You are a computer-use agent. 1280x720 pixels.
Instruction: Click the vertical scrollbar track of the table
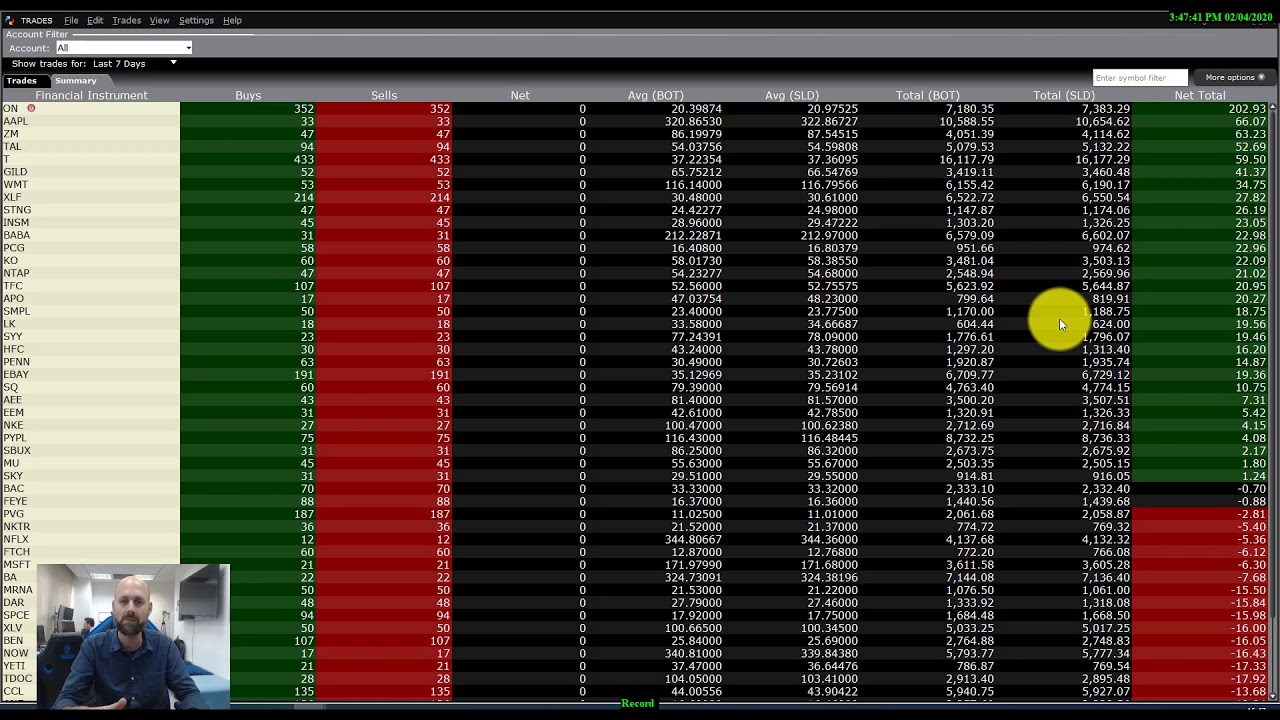coord(1274,400)
